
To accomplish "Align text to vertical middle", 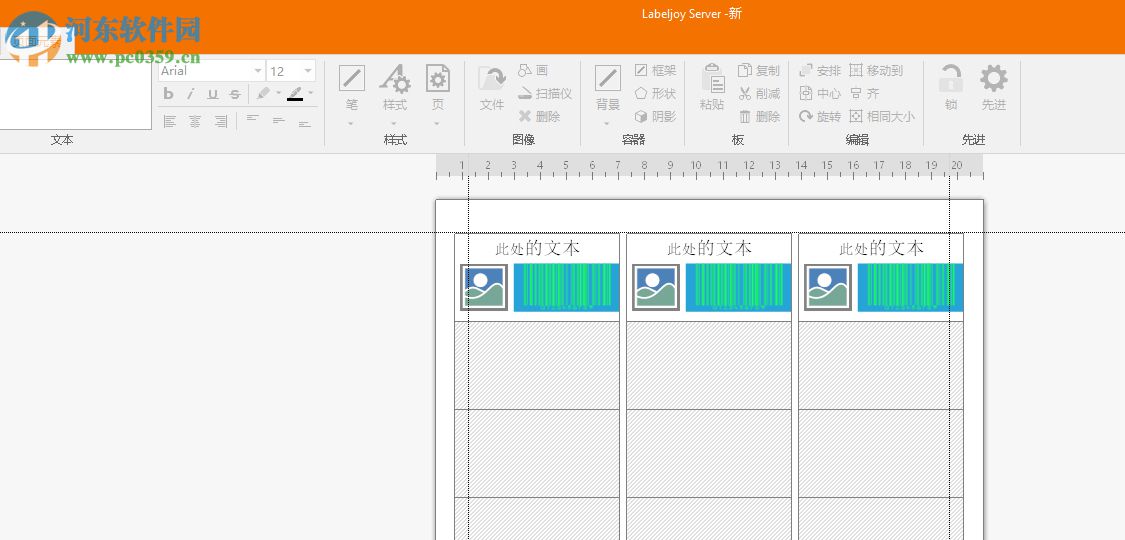I will point(278,120).
